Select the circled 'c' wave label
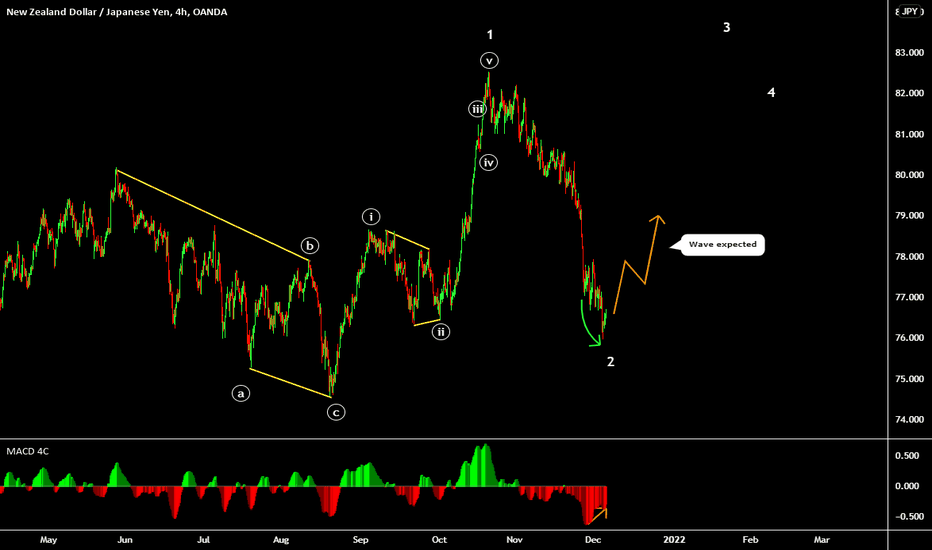932x550 pixels. [x=336, y=412]
